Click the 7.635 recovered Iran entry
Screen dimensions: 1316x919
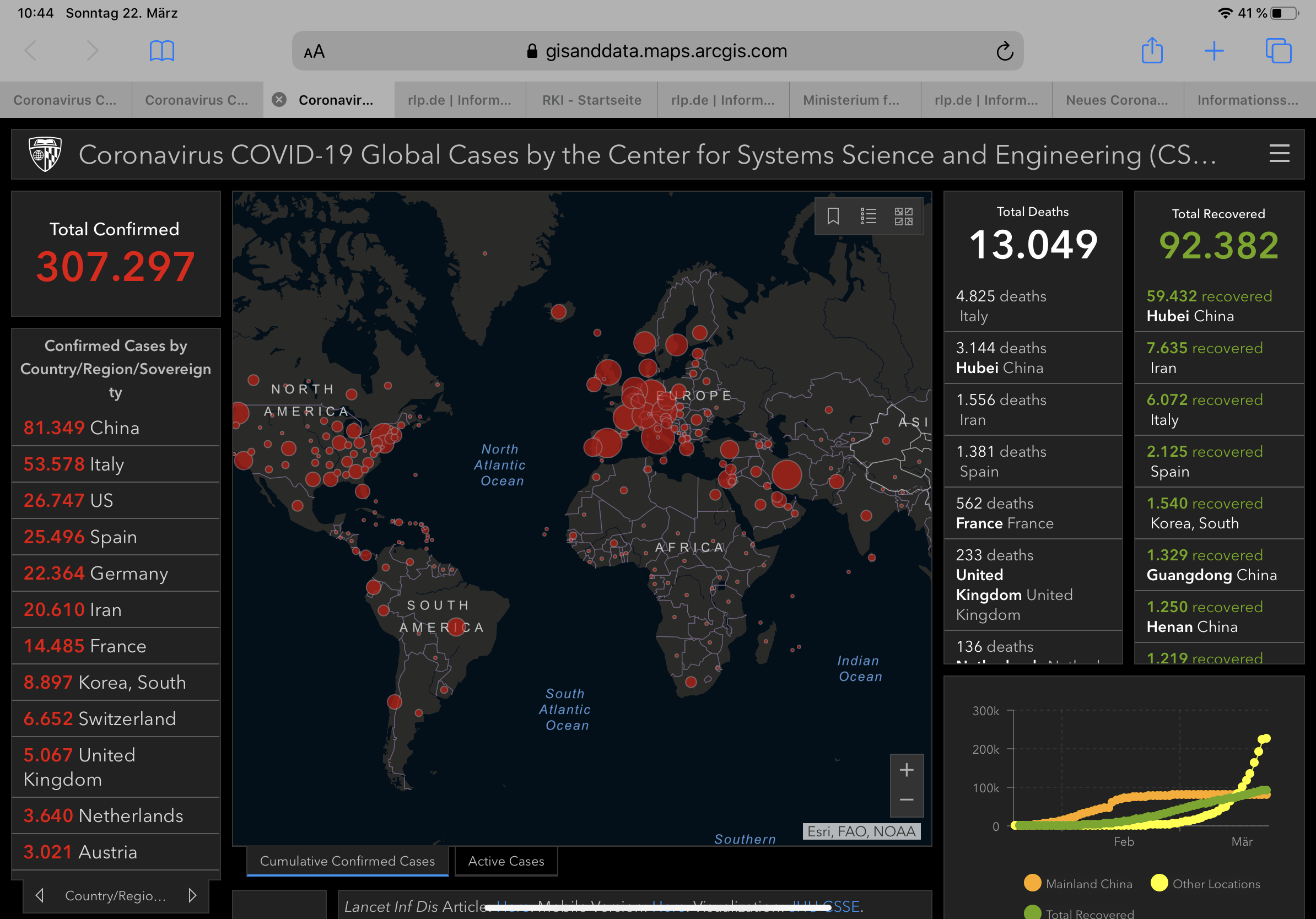[x=1219, y=358]
